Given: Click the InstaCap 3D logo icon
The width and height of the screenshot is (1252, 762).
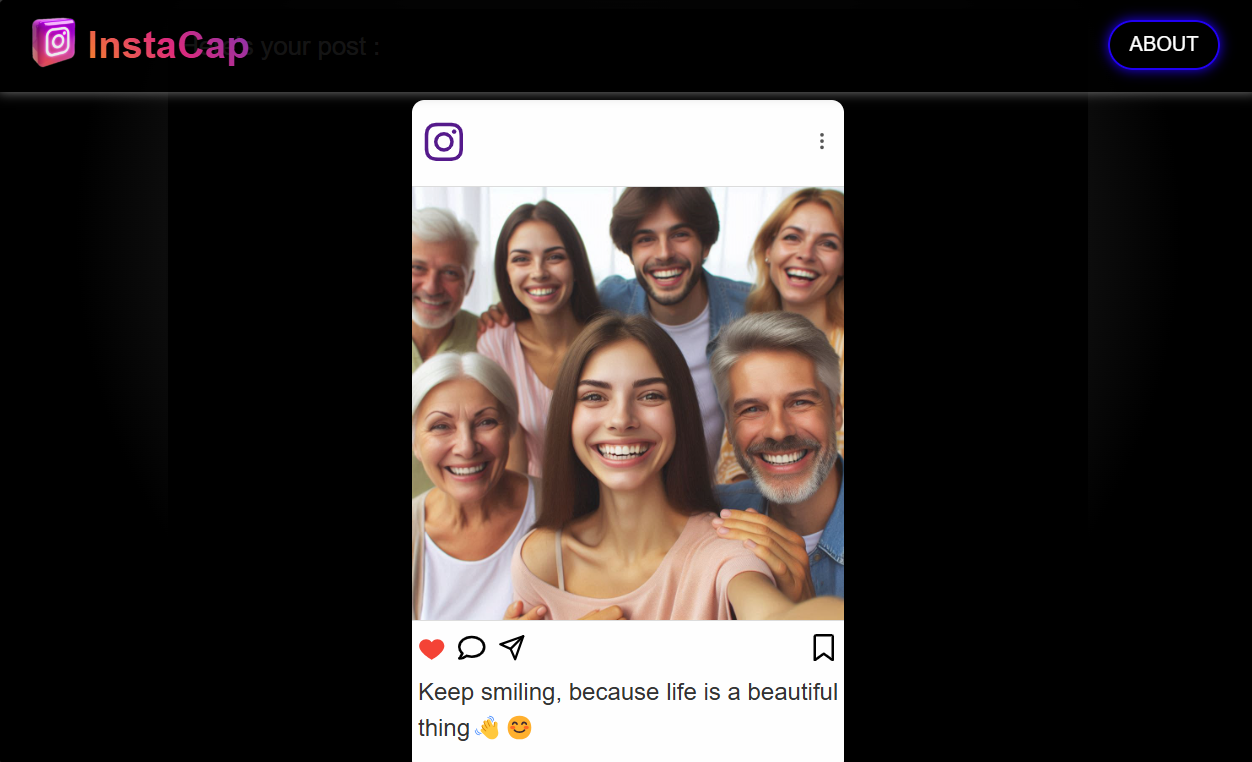Looking at the screenshot, I should point(54,43).
